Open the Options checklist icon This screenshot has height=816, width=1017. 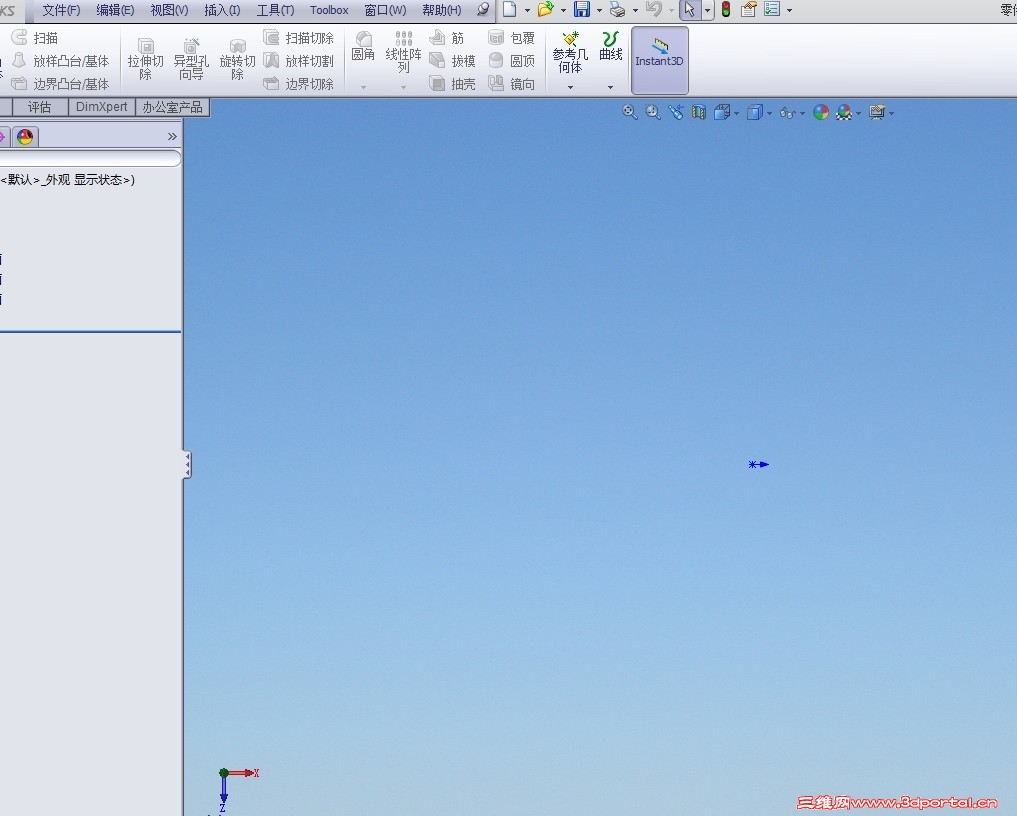coord(772,9)
